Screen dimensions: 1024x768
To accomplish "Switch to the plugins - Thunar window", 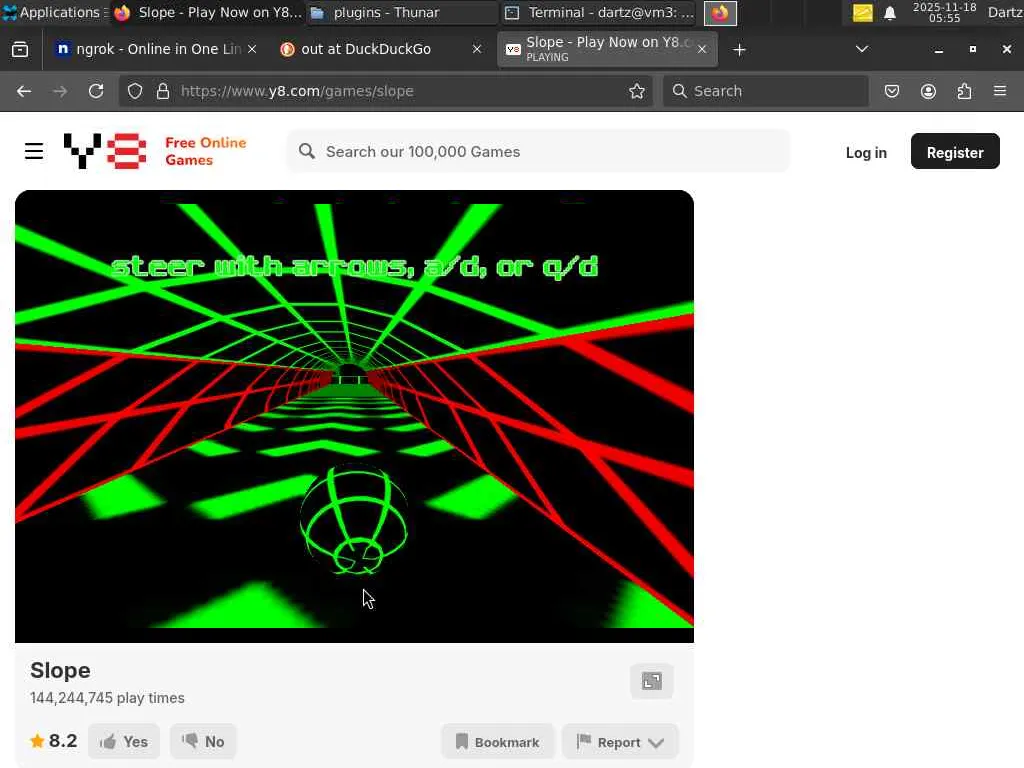I will tap(402, 12).
